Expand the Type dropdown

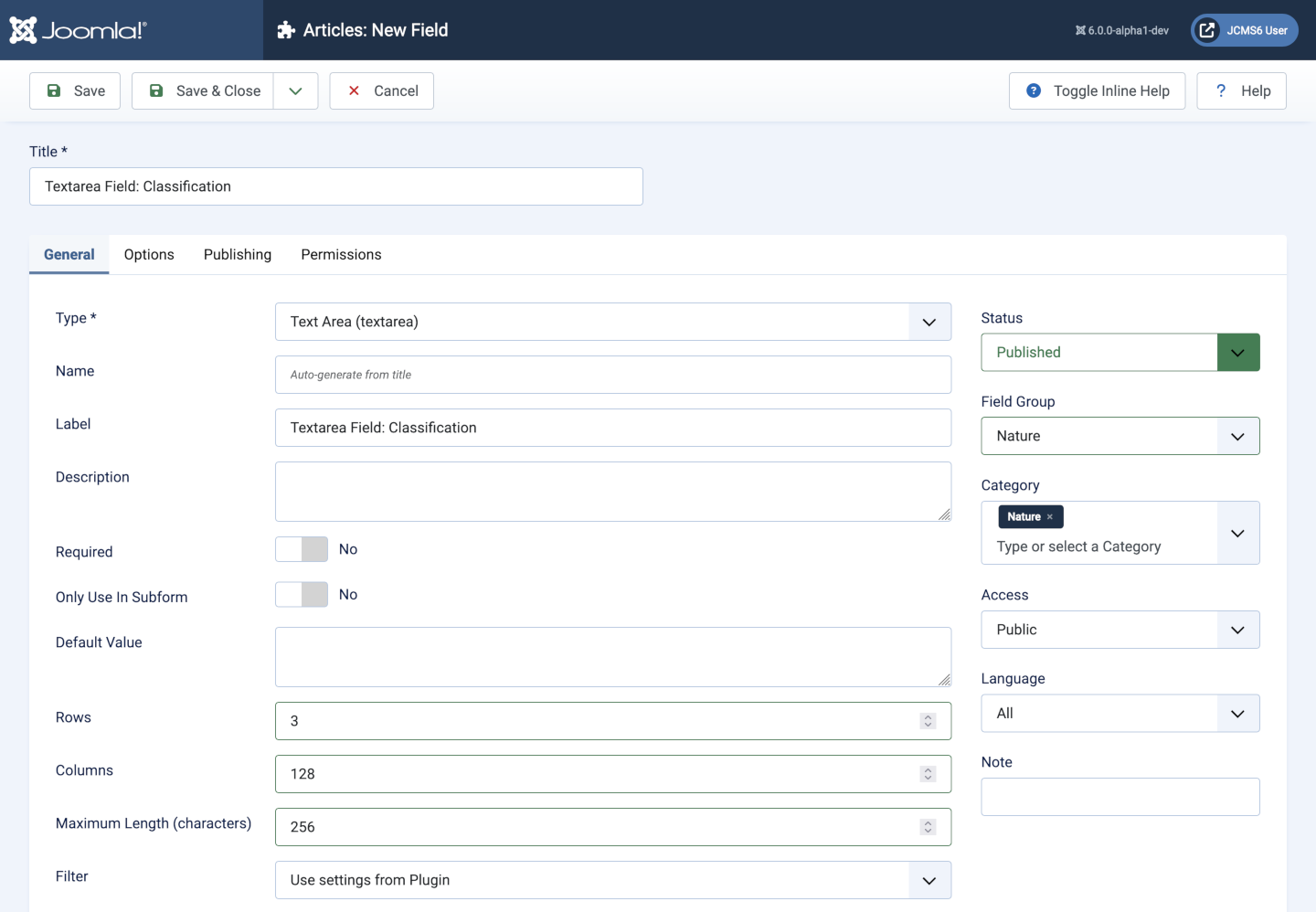(x=929, y=322)
